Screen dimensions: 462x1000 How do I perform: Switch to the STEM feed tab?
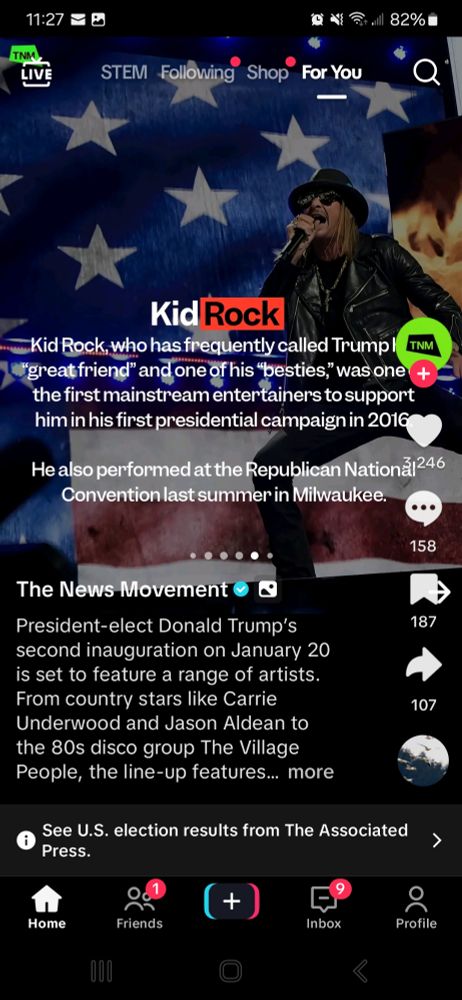124,73
